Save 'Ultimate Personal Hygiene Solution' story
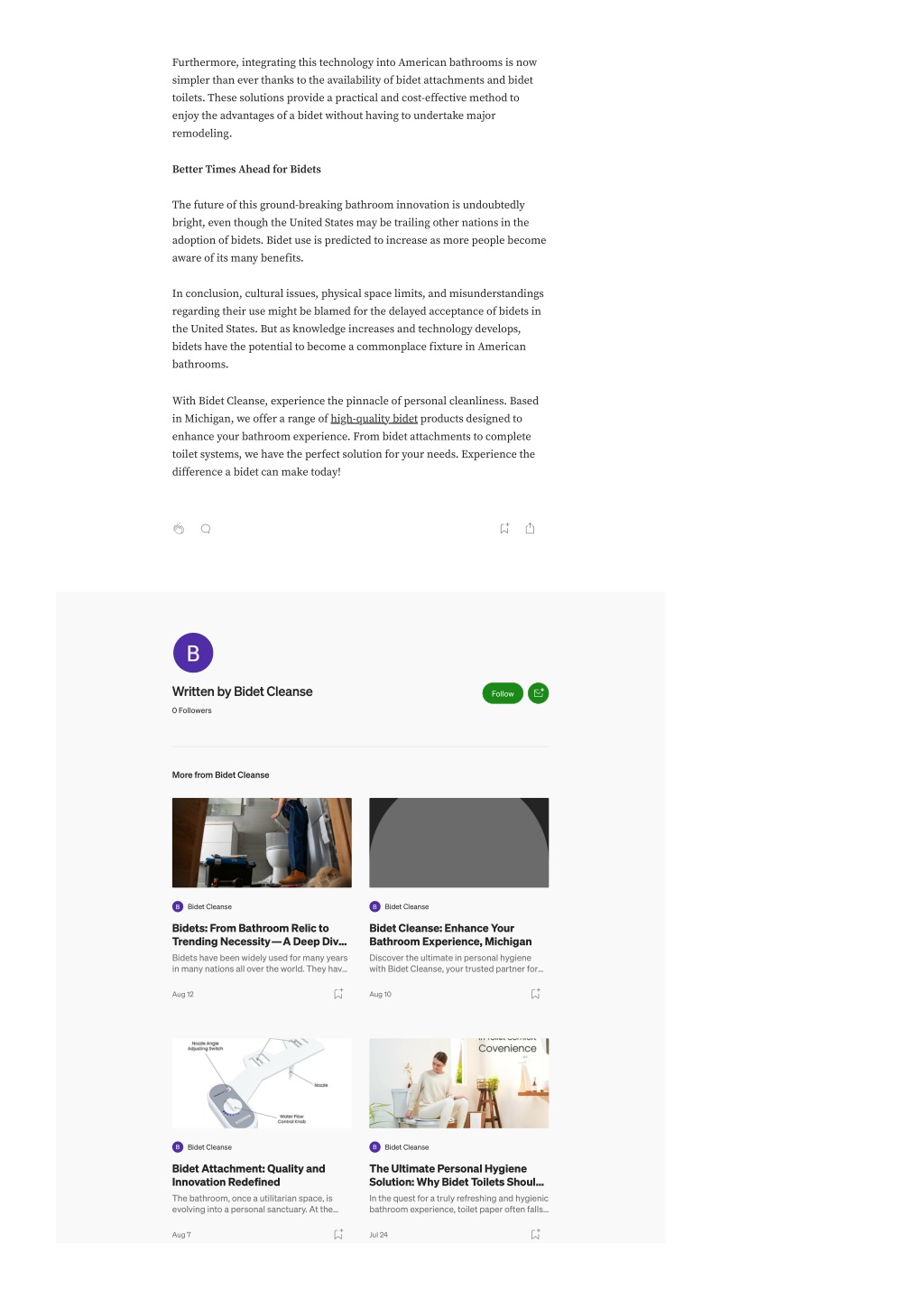The height and width of the screenshot is (1308, 924). [535, 1234]
